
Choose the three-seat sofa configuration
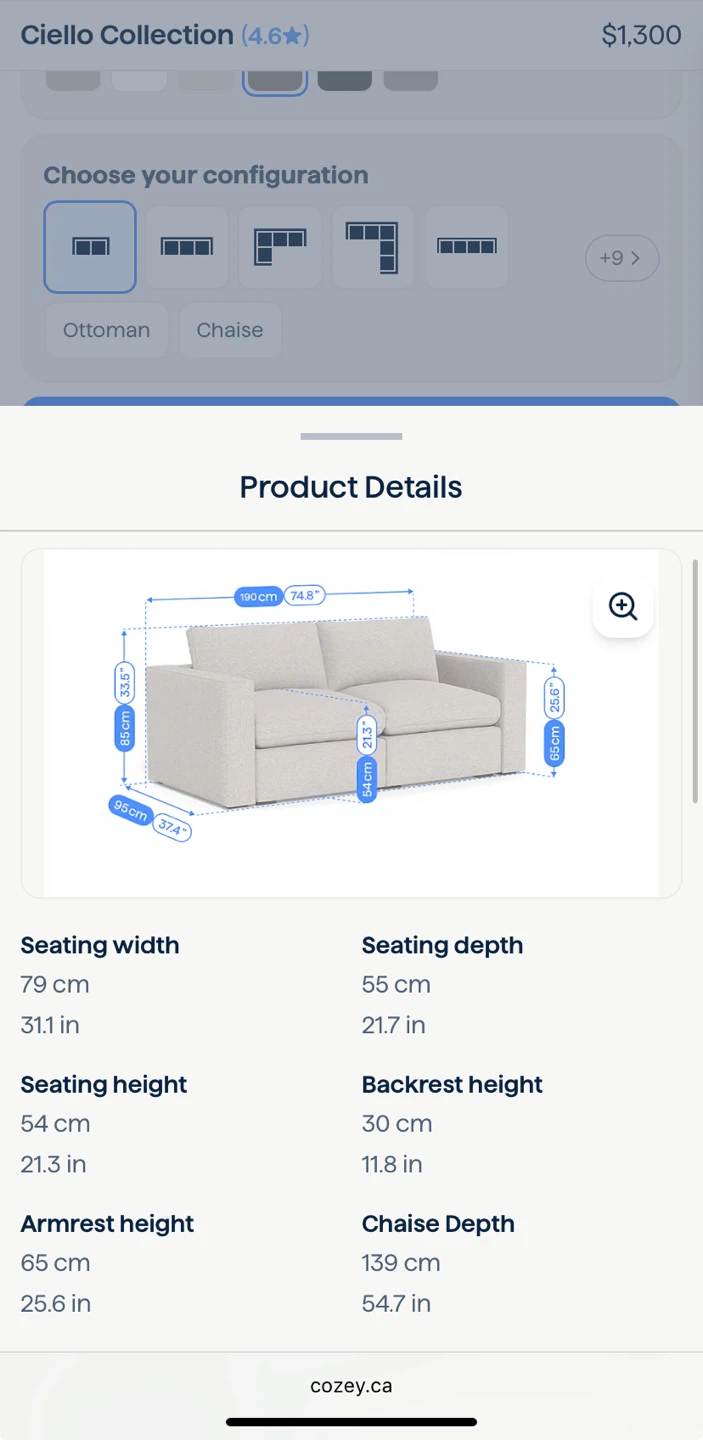[187, 247]
